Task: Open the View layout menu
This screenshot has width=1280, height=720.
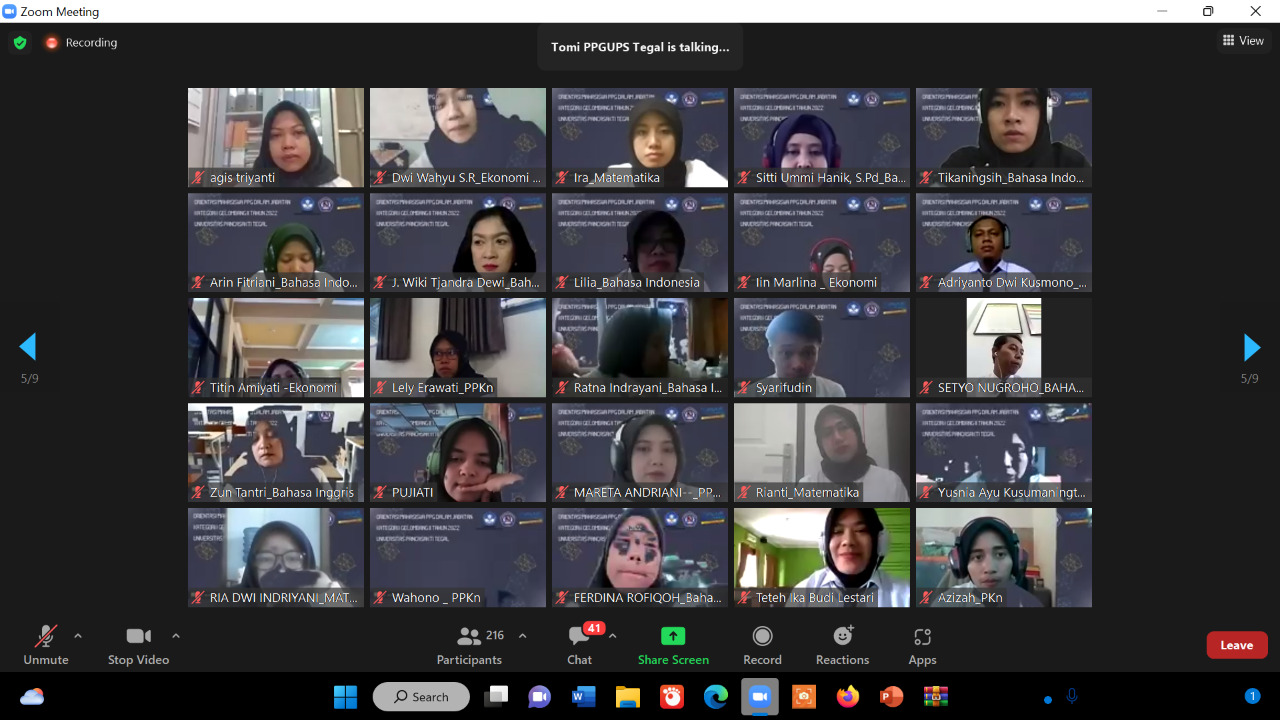Action: click(x=1243, y=41)
